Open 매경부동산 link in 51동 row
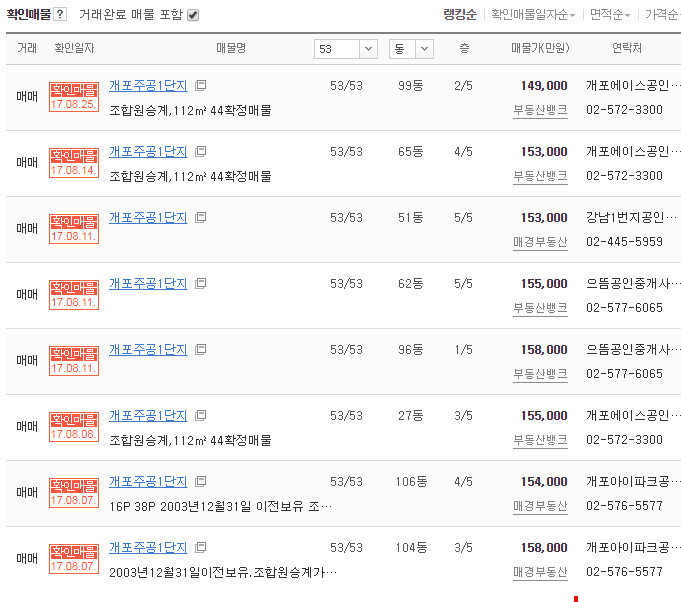 [x=540, y=242]
